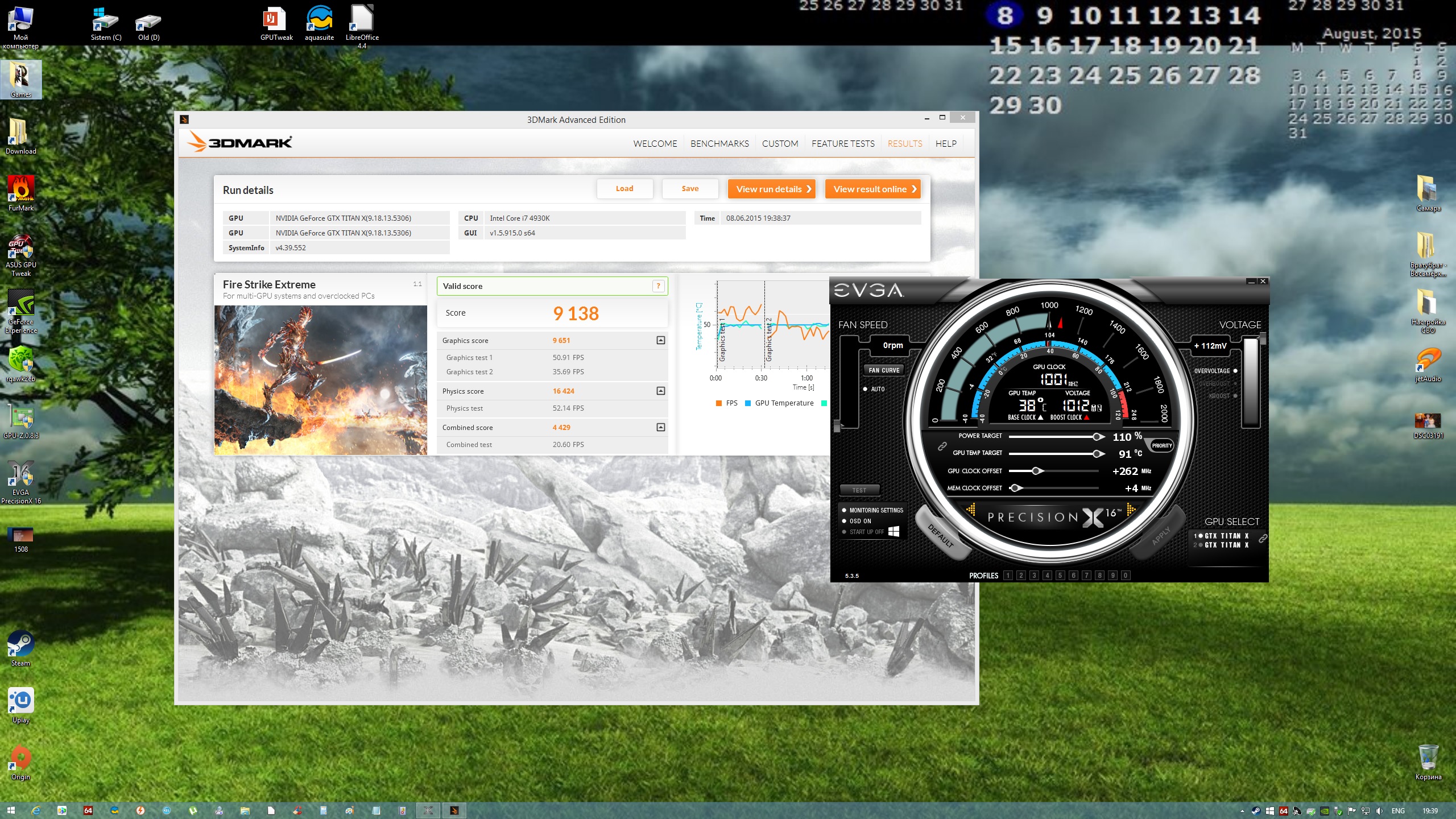This screenshot has height=819, width=1456.
Task: Toggle the fan AUTO radio option
Action: click(x=866, y=389)
